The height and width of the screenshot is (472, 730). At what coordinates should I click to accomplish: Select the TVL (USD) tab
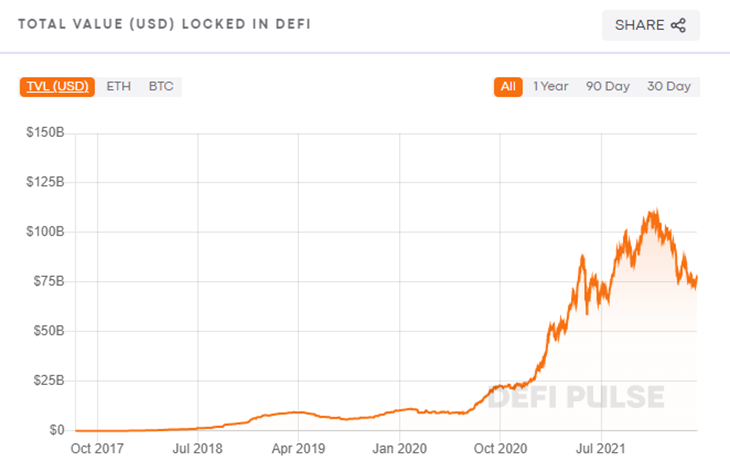coord(57,87)
